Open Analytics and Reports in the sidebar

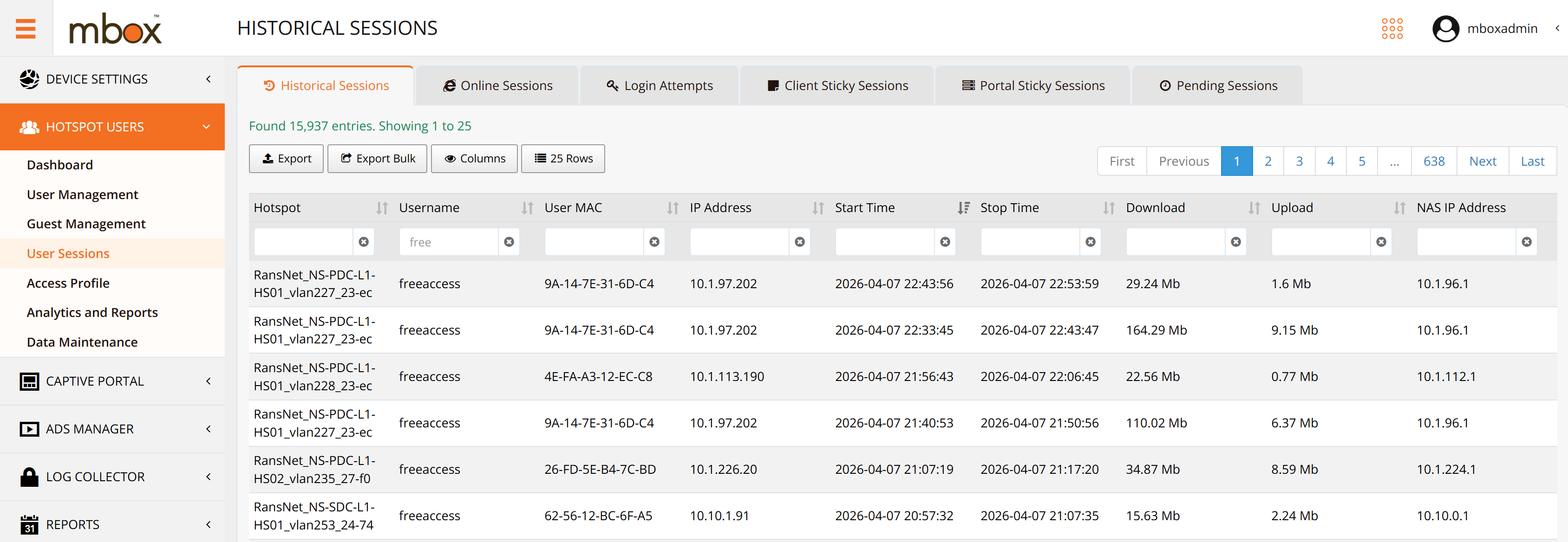click(x=92, y=312)
